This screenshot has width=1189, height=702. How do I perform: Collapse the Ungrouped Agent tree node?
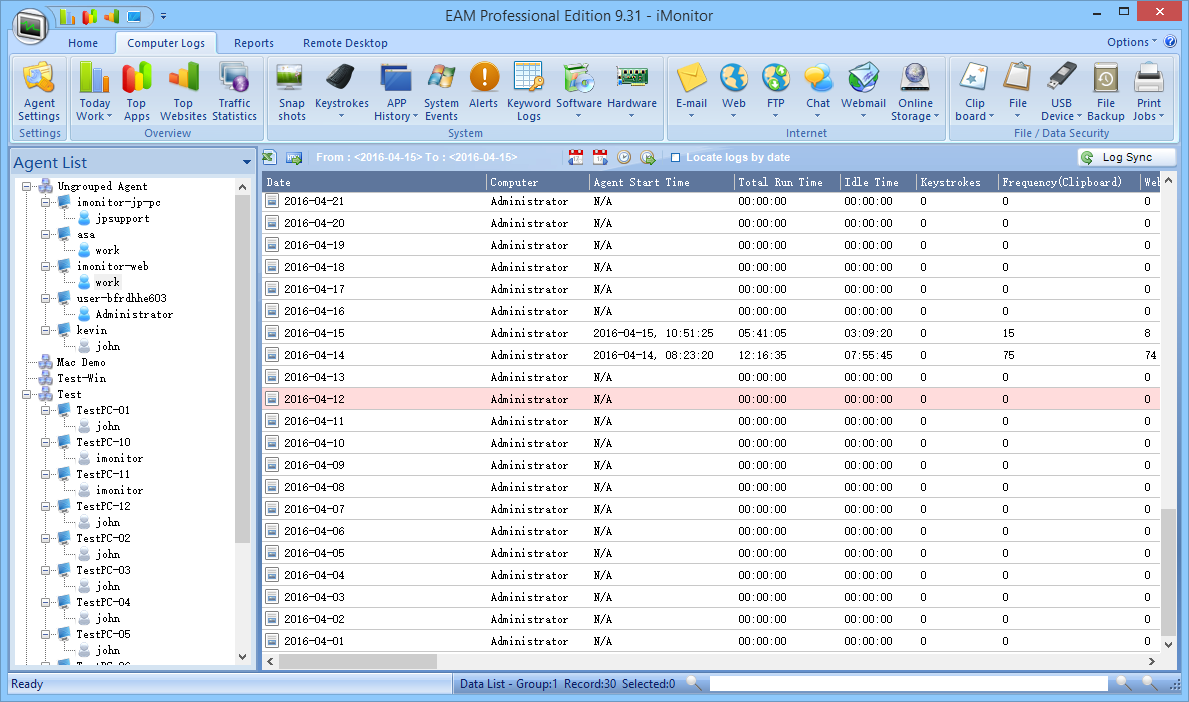(x=27, y=187)
